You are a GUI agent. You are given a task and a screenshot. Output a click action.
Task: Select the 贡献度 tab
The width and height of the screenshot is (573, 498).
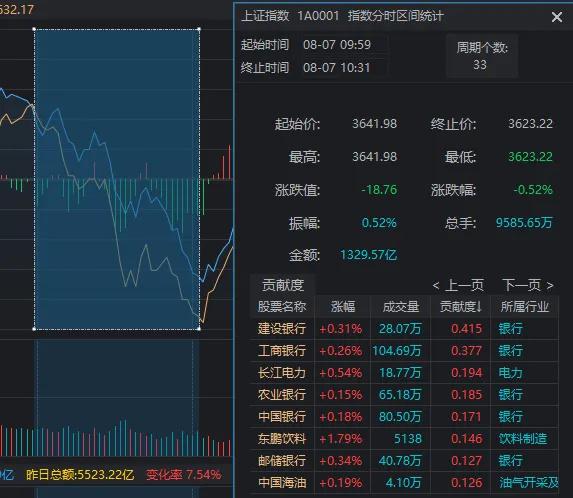point(282,285)
